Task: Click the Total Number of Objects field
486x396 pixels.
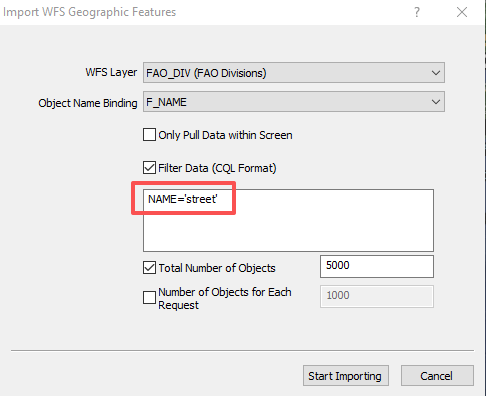Action: (377, 266)
